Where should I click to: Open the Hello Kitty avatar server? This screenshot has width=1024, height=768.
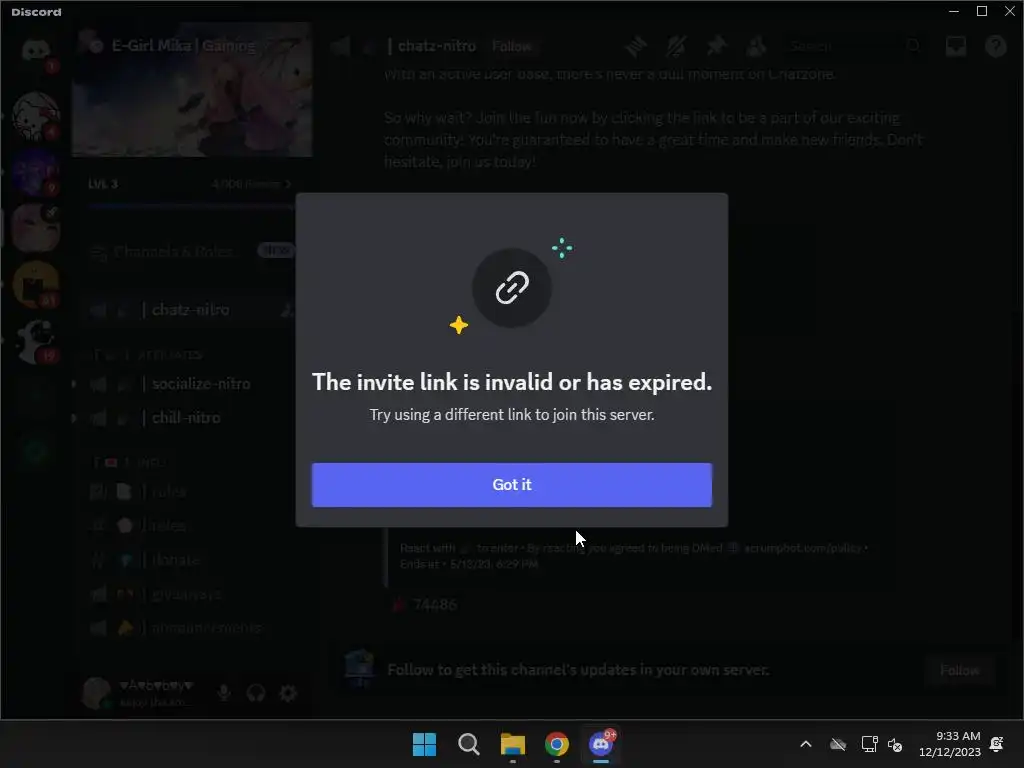coord(35,116)
